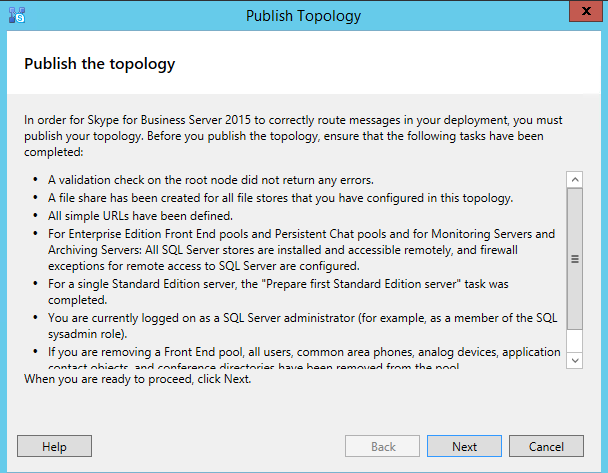
Task: Click "When you are ready to proceed" text
Action: click(x=138, y=379)
